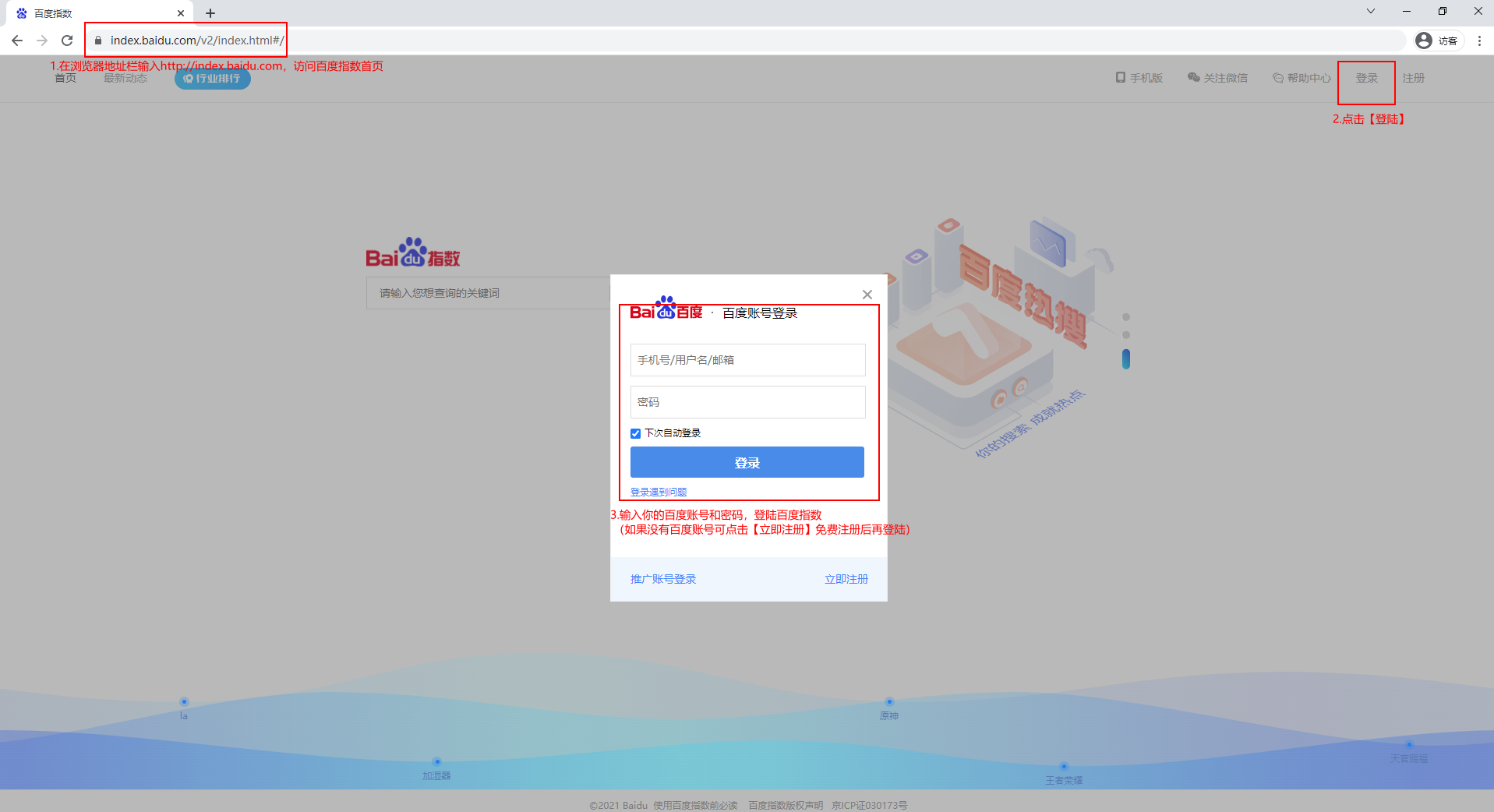This screenshot has width=1494, height=812.
Task: Click the lock icon in address bar
Action: 98,41
